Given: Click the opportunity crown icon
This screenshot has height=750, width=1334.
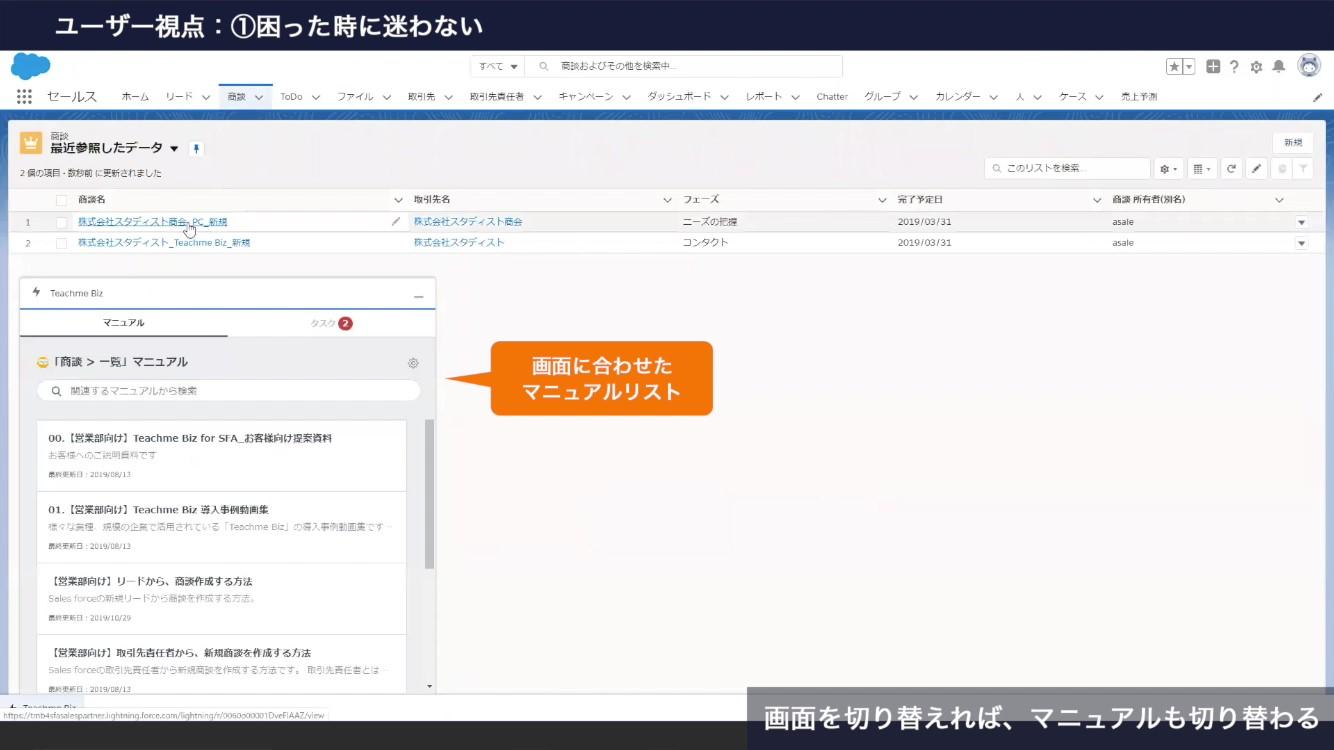Looking at the screenshot, I should [x=31, y=143].
